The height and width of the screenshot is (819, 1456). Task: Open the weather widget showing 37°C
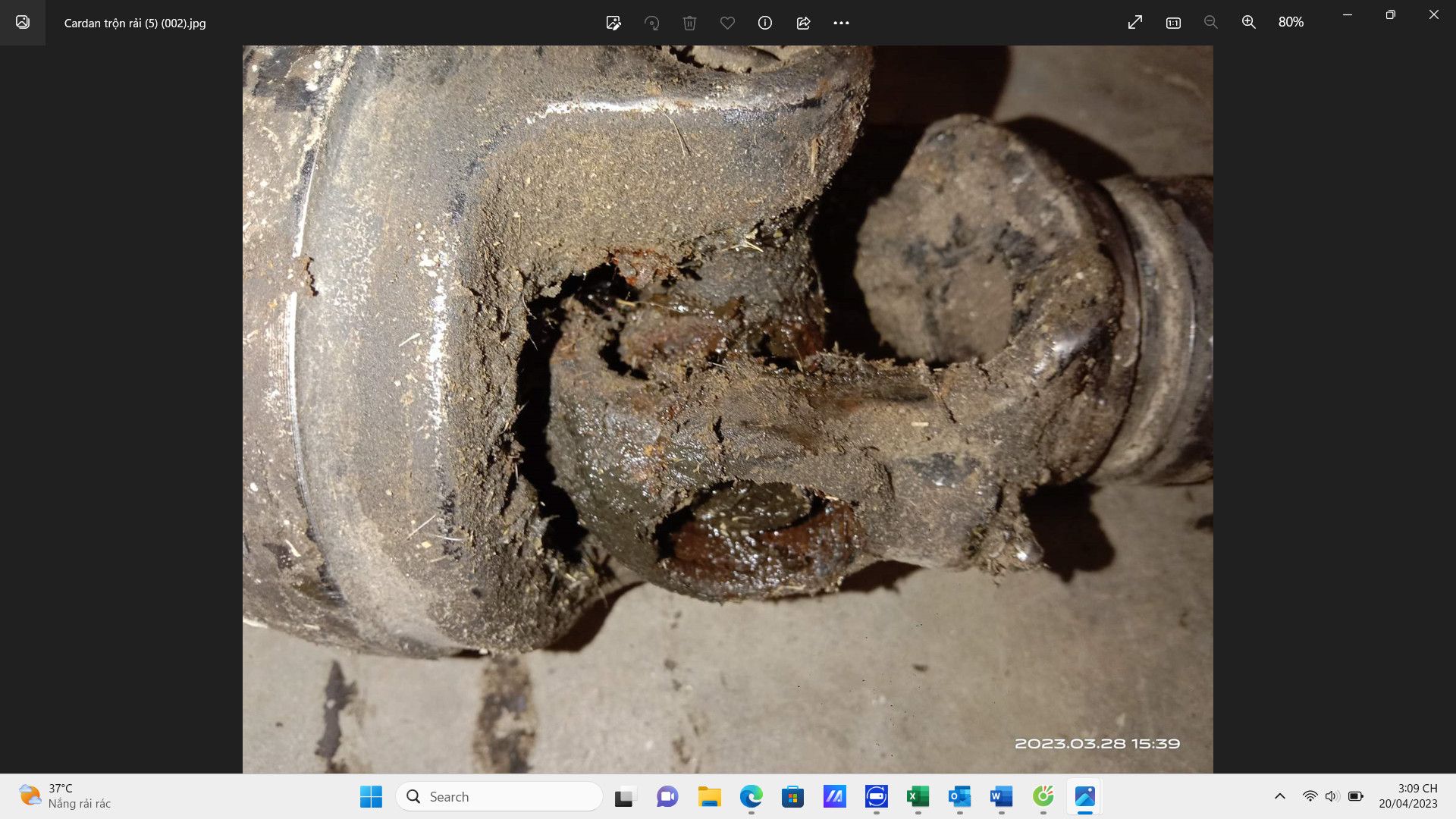point(65,796)
